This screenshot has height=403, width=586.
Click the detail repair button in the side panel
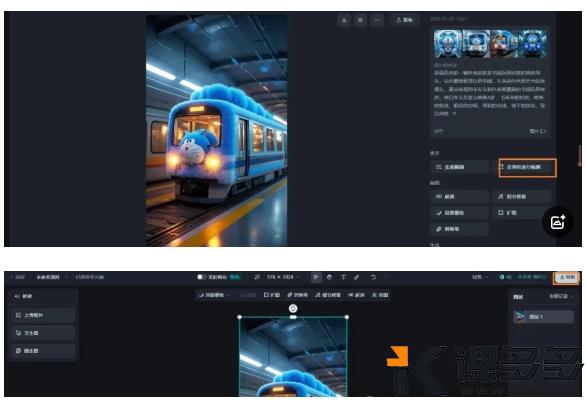pos(522,196)
